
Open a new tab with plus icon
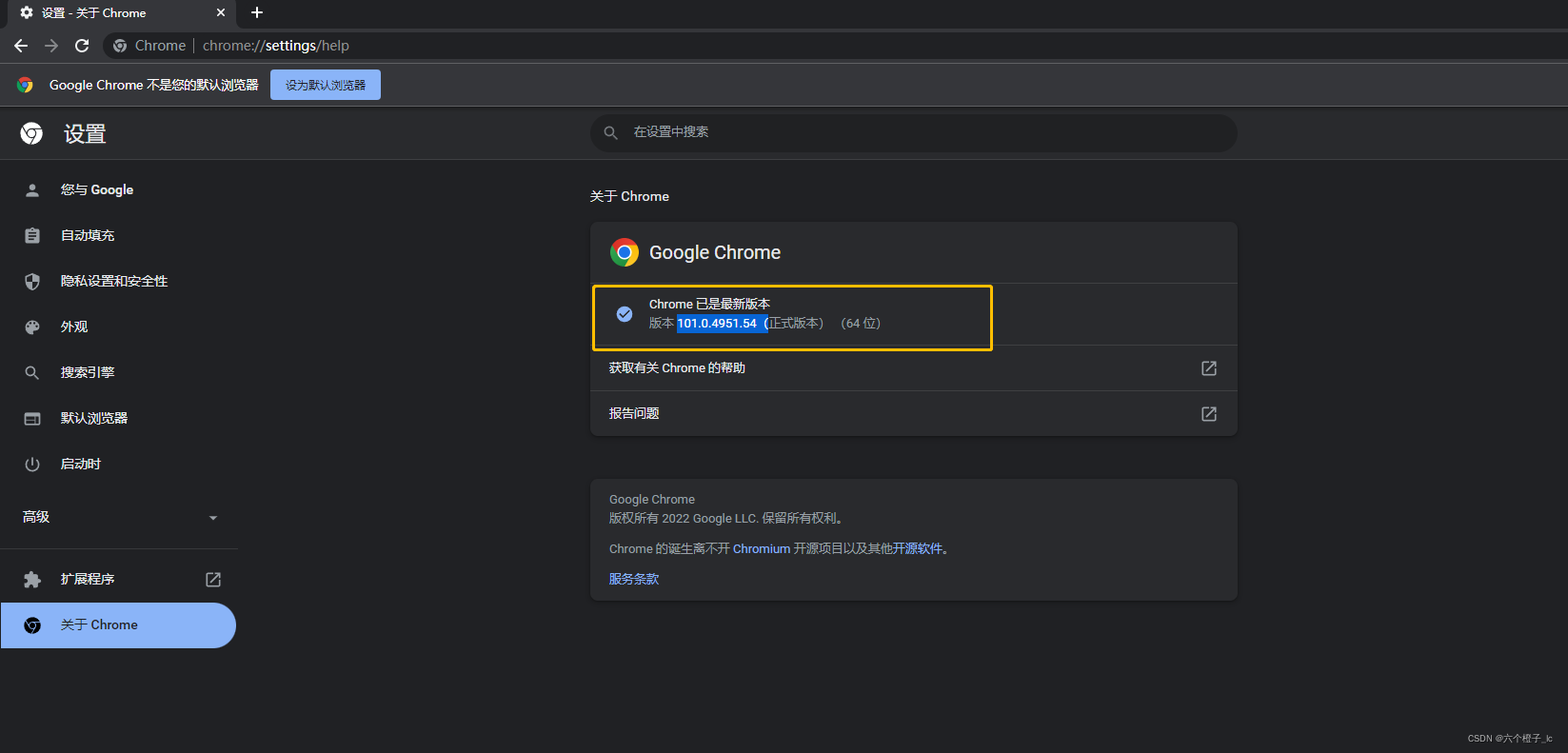coord(256,12)
